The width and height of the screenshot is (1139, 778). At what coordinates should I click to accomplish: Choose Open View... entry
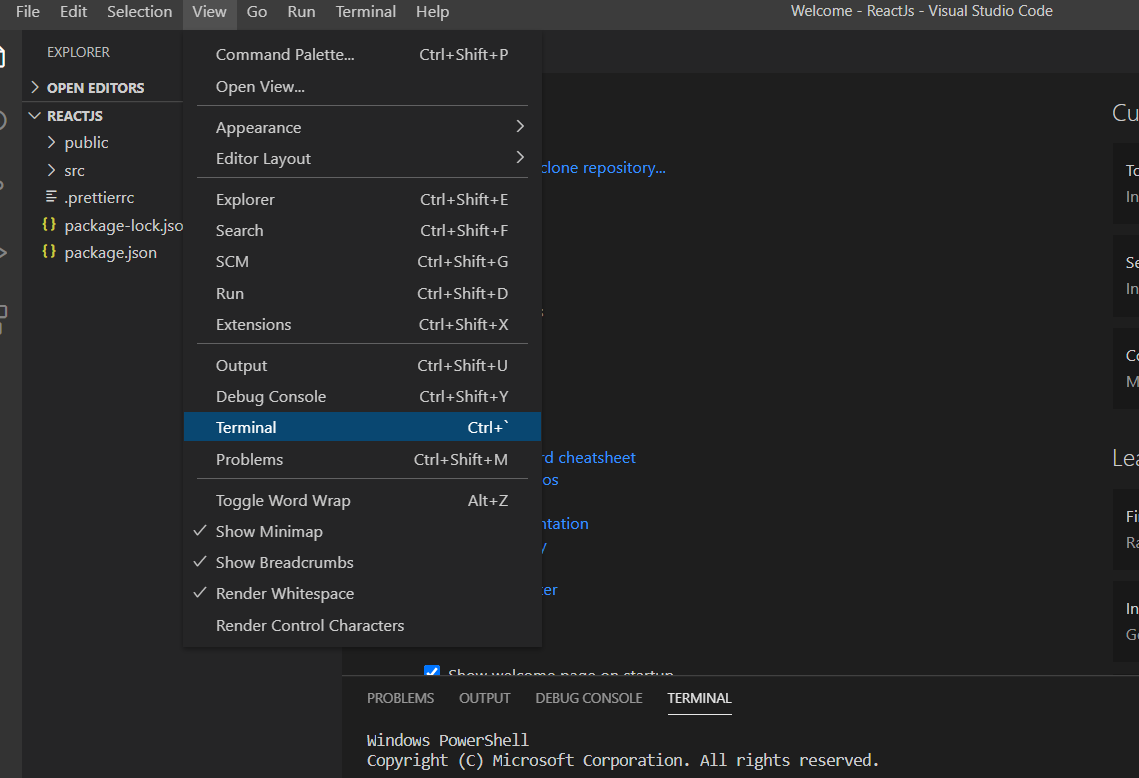coord(362,86)
